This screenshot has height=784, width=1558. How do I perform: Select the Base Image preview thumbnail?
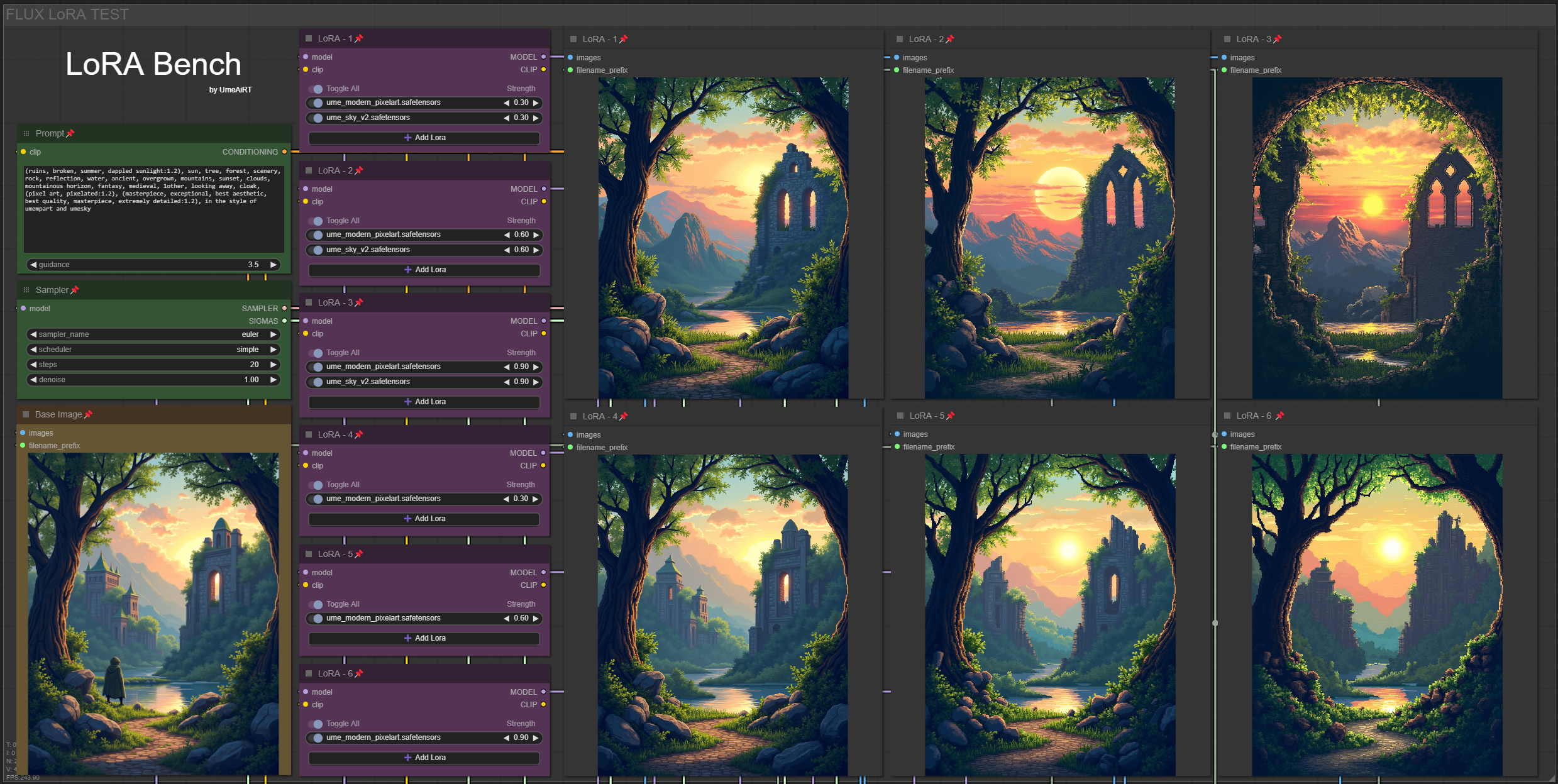(153, 613)
